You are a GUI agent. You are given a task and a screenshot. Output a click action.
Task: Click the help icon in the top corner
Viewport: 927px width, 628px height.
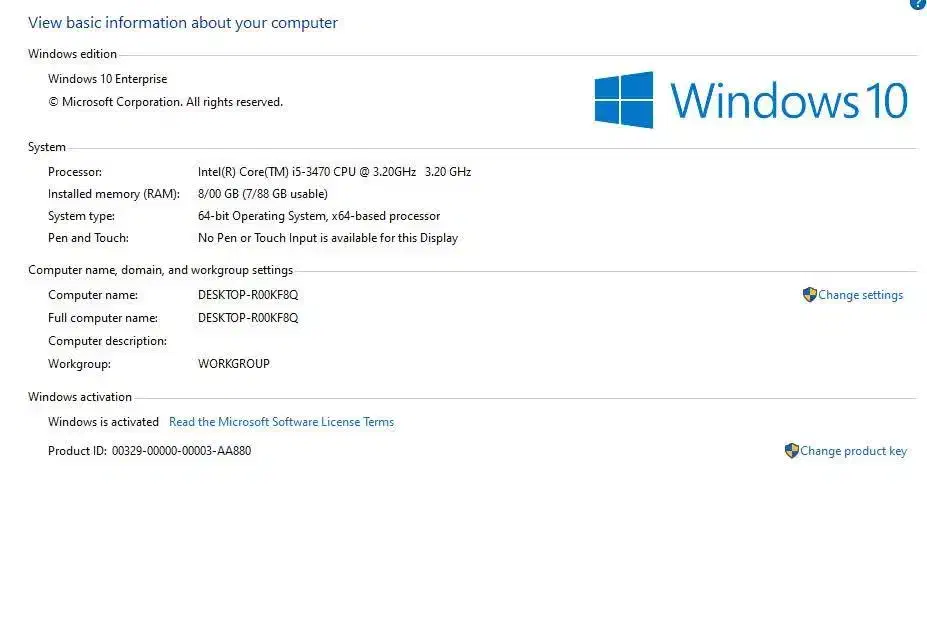[918, 4]
